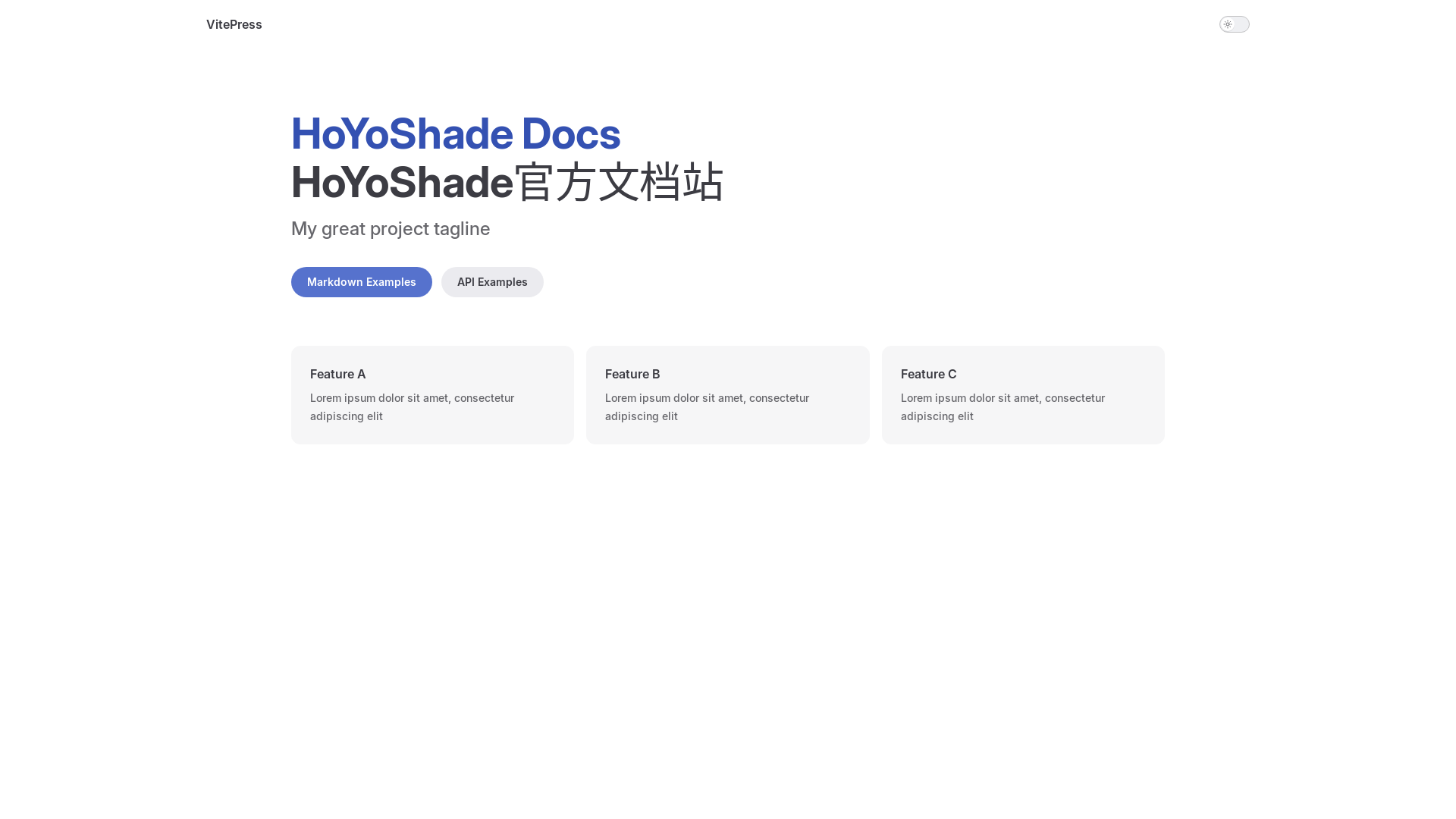Click the Feature A card
Viewport: 1456px width, 819px height.
point(432,395)
